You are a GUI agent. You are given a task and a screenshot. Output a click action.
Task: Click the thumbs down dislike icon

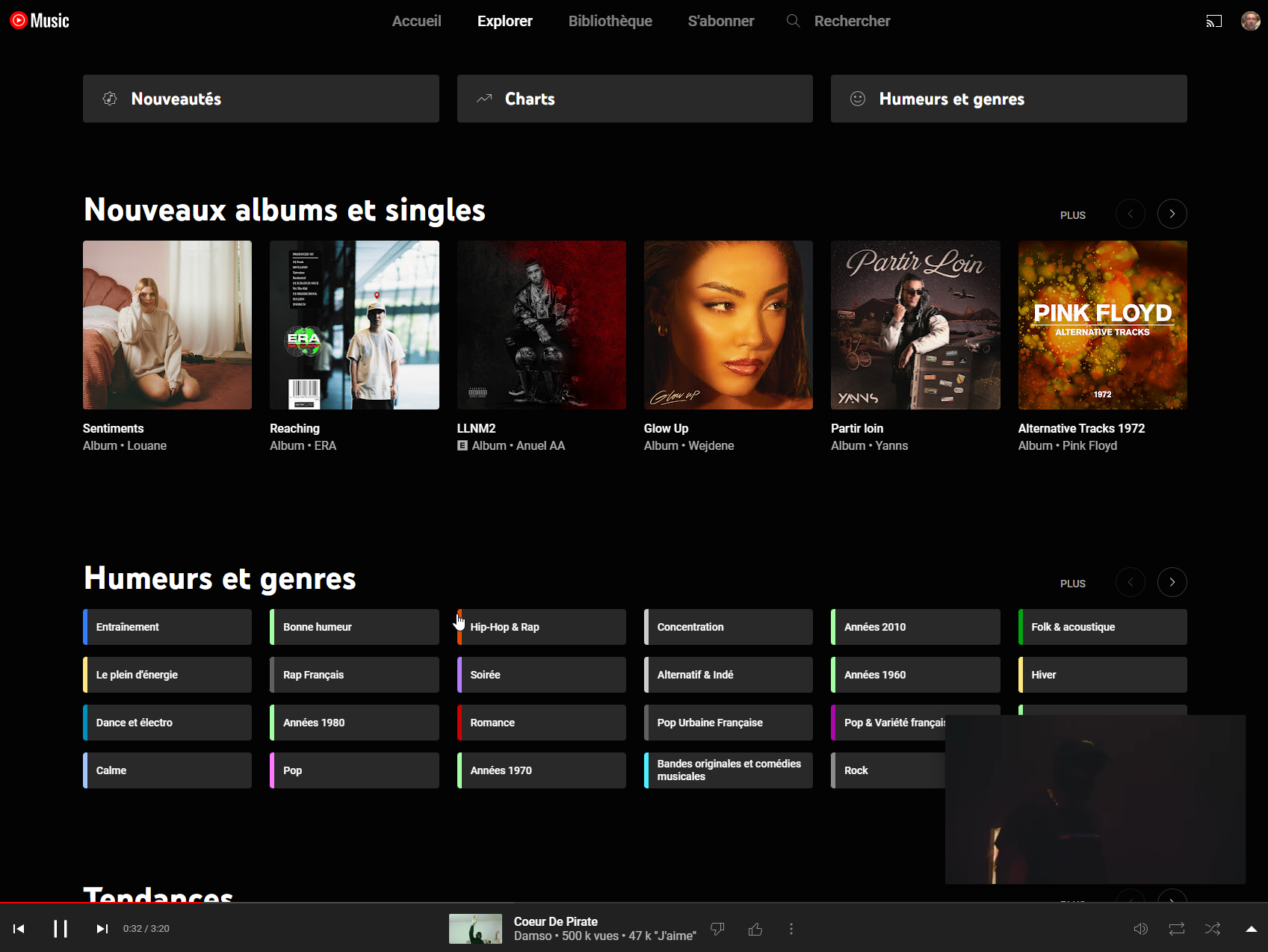coord(717,929)
